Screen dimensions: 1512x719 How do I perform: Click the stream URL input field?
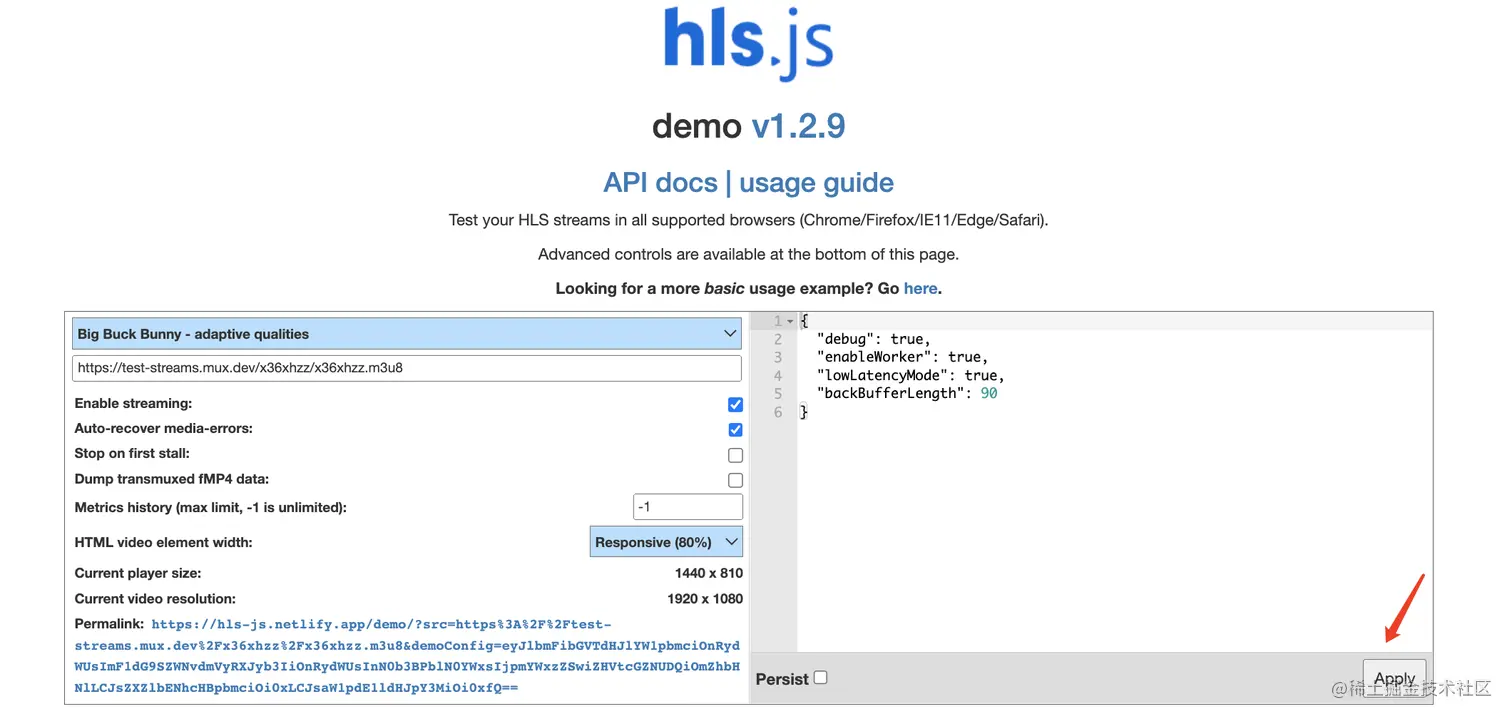coord(407,367)
